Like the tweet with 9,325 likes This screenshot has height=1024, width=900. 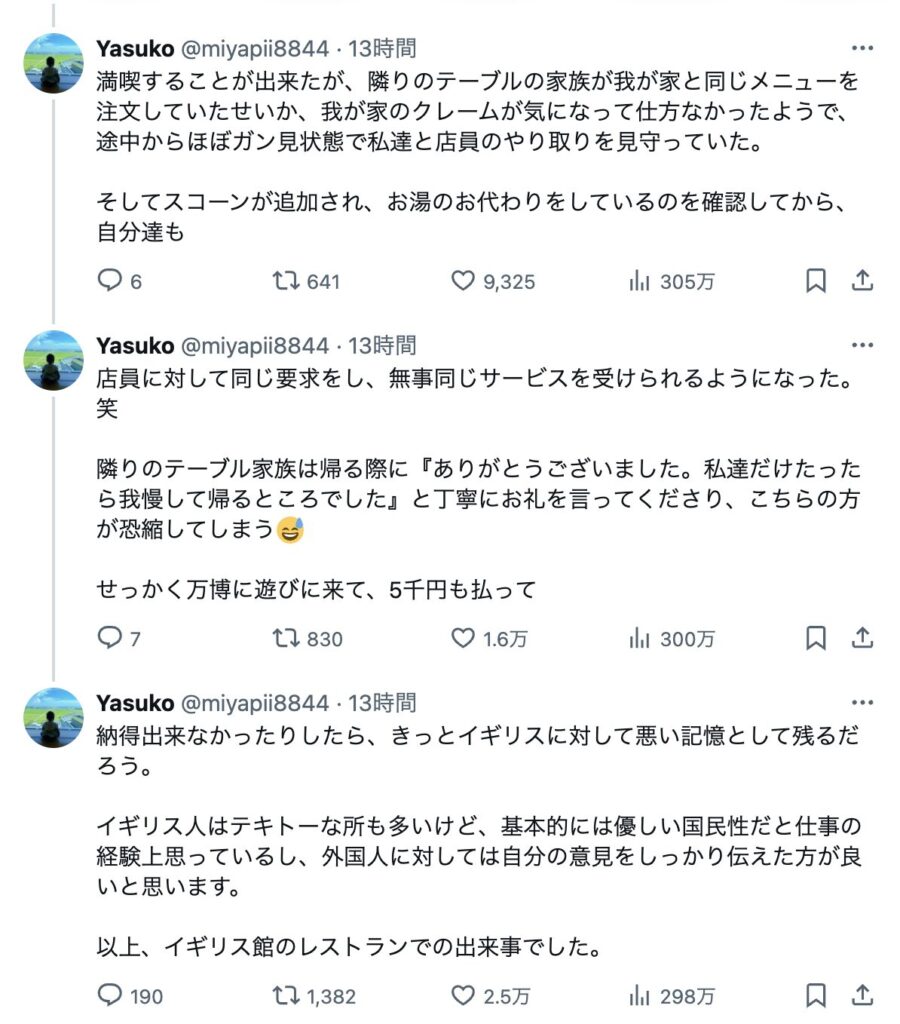pyautogui.click(x=462, y=282)
